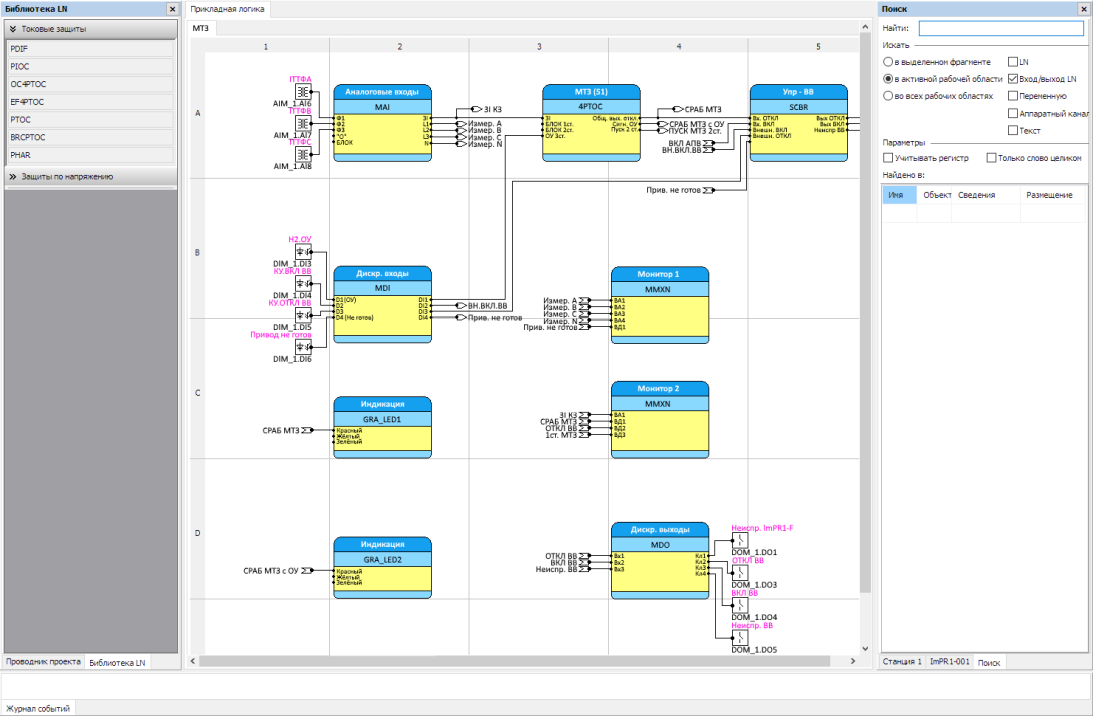This screenshot has width=1093, height=716.
Task: Select the AIM_1.AI8 analog input icon
Action: pyautogui.click(x=302, y=154)
